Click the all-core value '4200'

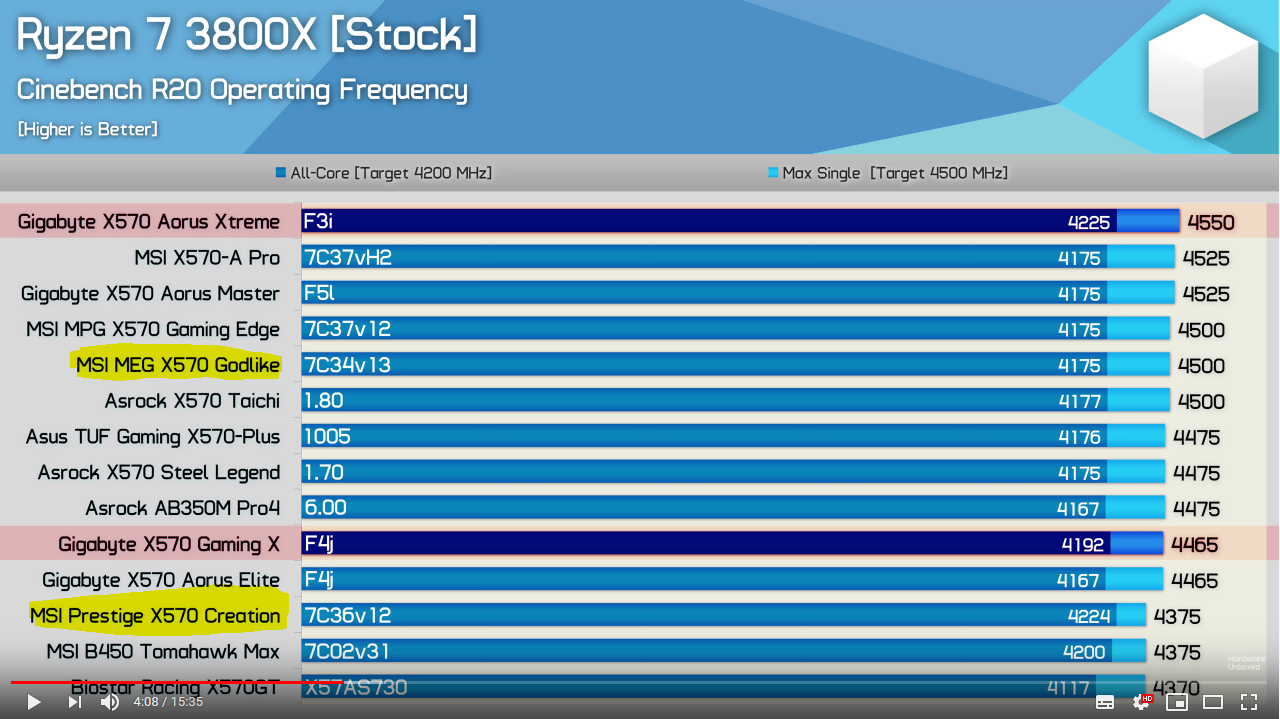point(1084,652)
